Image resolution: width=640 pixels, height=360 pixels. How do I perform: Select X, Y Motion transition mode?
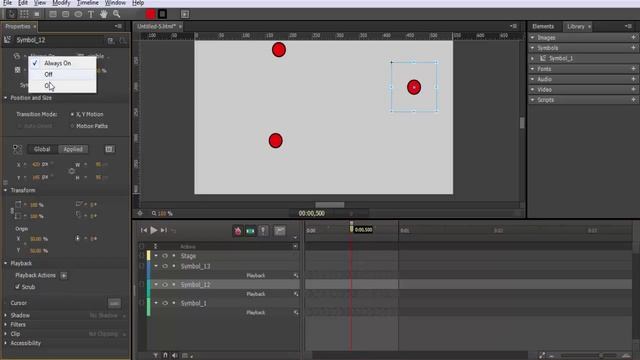72,115
